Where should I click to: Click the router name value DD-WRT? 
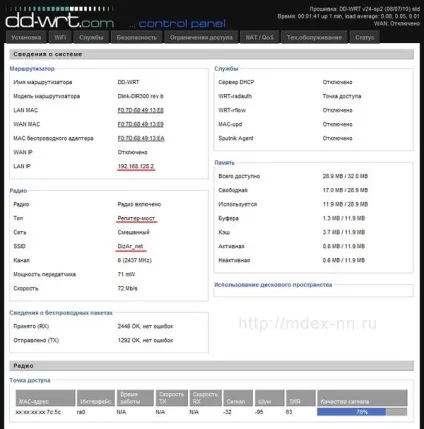128,82
